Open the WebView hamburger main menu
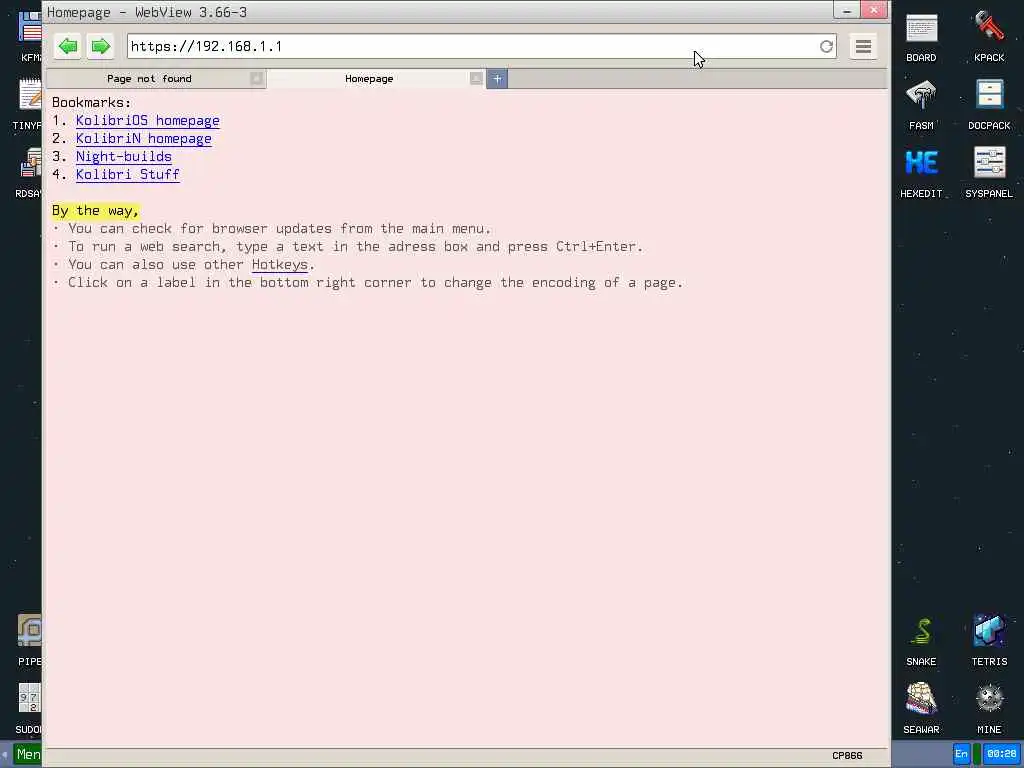The image size is (1024, 768). [863, 46]
